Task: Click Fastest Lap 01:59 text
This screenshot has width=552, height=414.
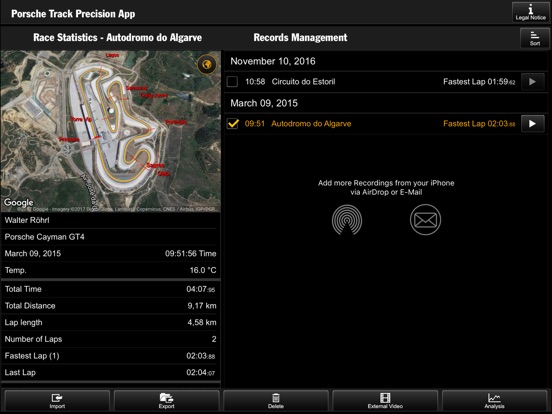Action: [479, 82]
